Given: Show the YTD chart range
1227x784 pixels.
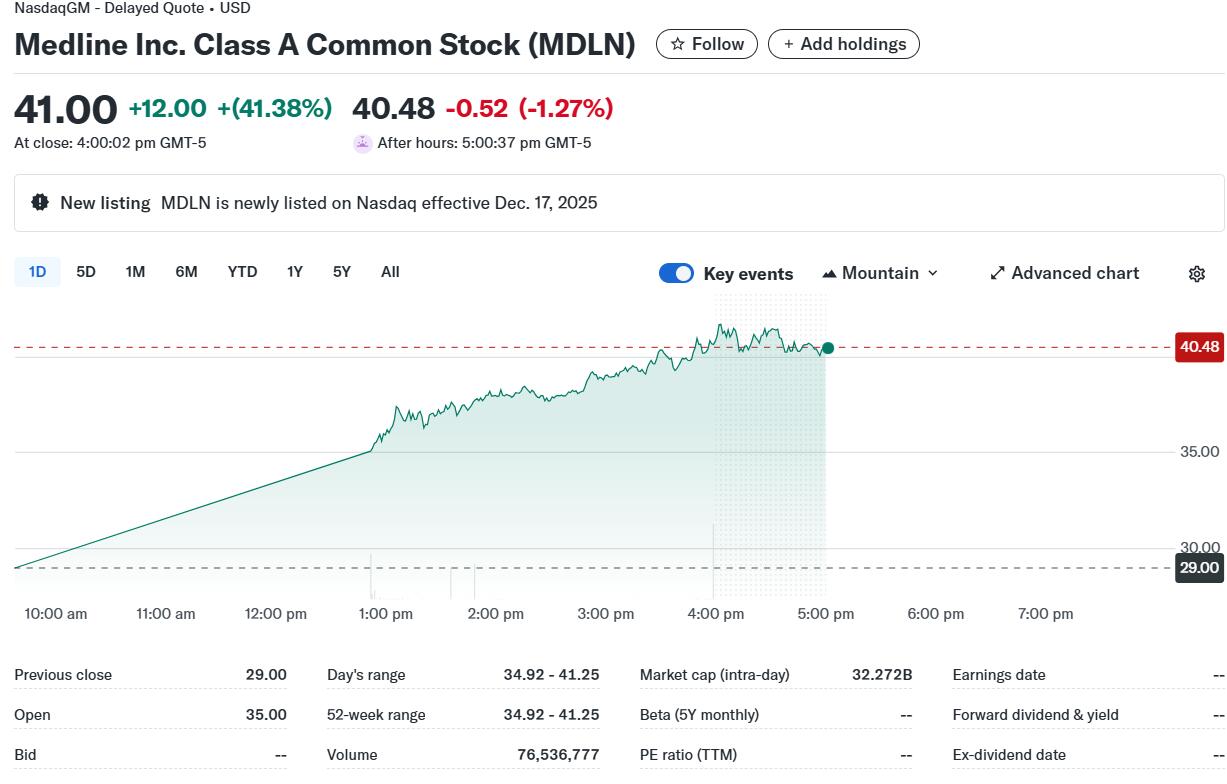Looking at the screenshot, I should [242, 272].
